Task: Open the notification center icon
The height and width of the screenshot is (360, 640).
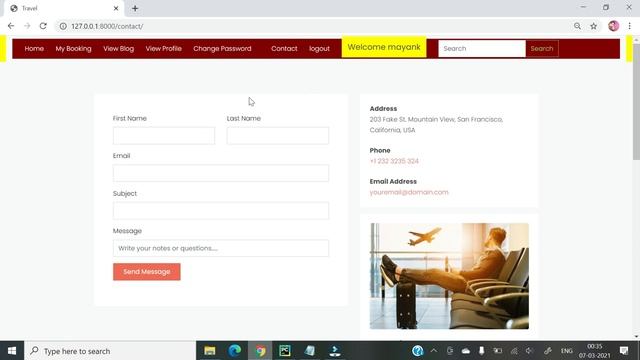Action: coord(624,351)
